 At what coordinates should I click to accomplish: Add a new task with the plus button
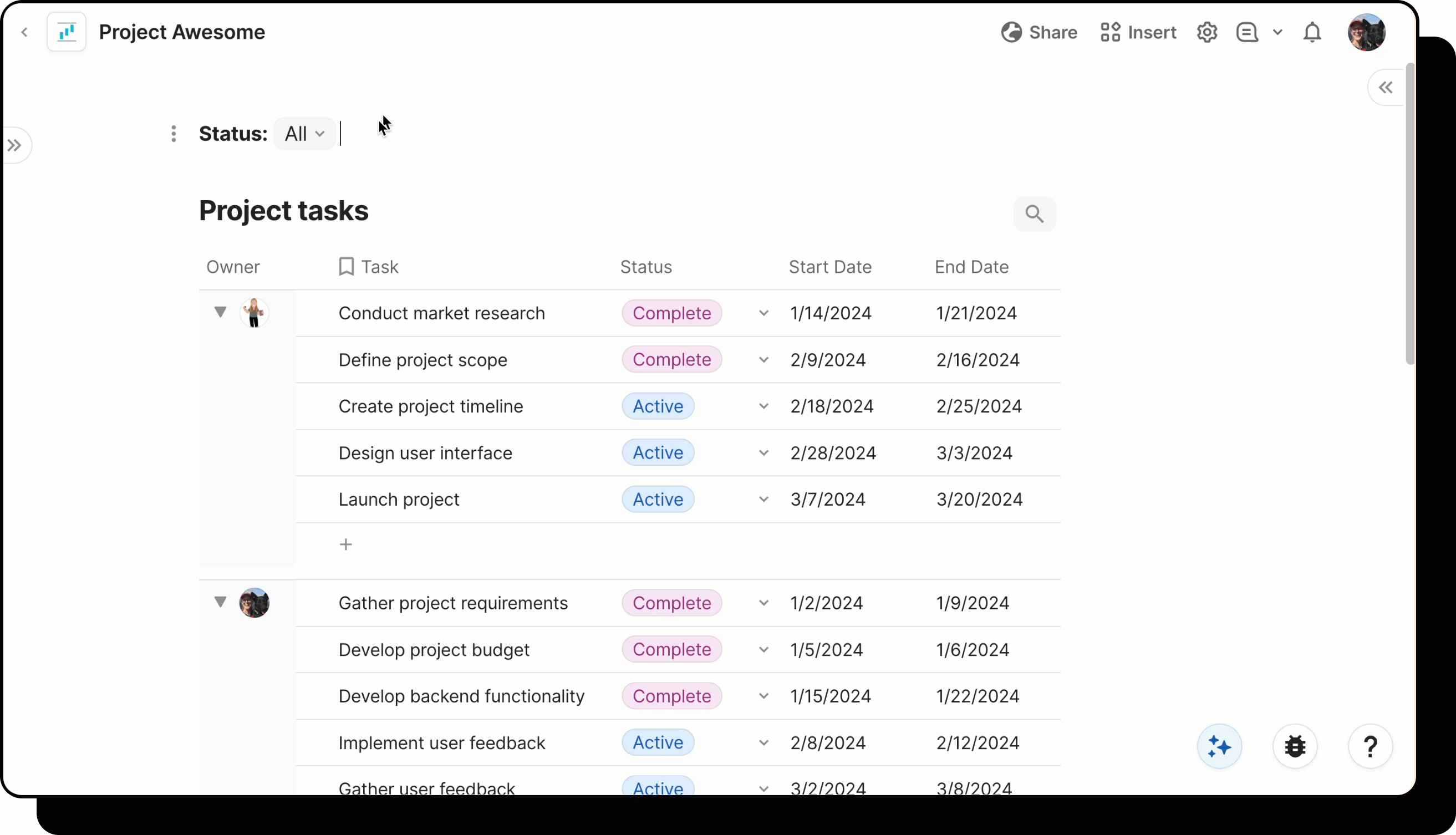346,544
